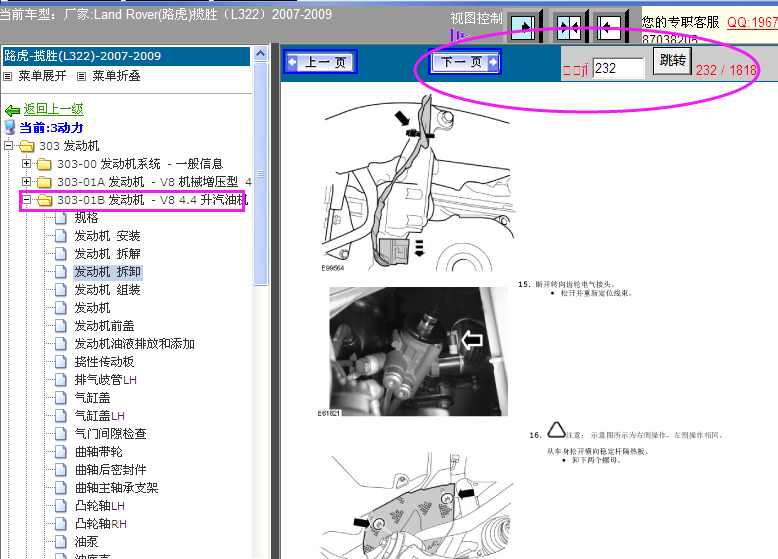Open the 气门间隙检查 document
The image size is (778, 559).
click(x=111, y=434)
